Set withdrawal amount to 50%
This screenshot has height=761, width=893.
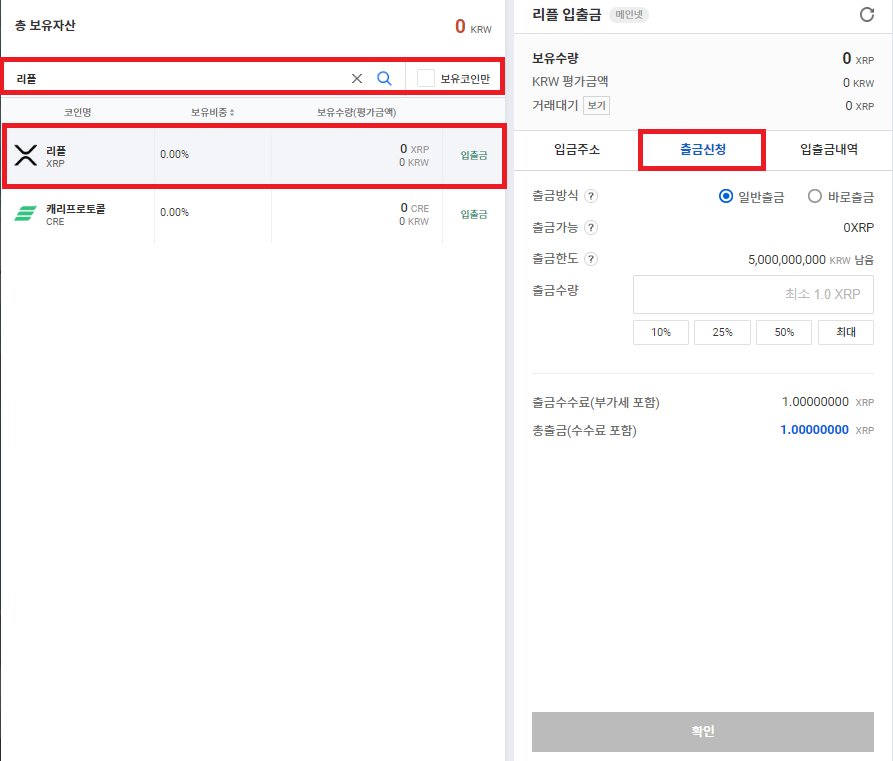[x=784, y=332]
